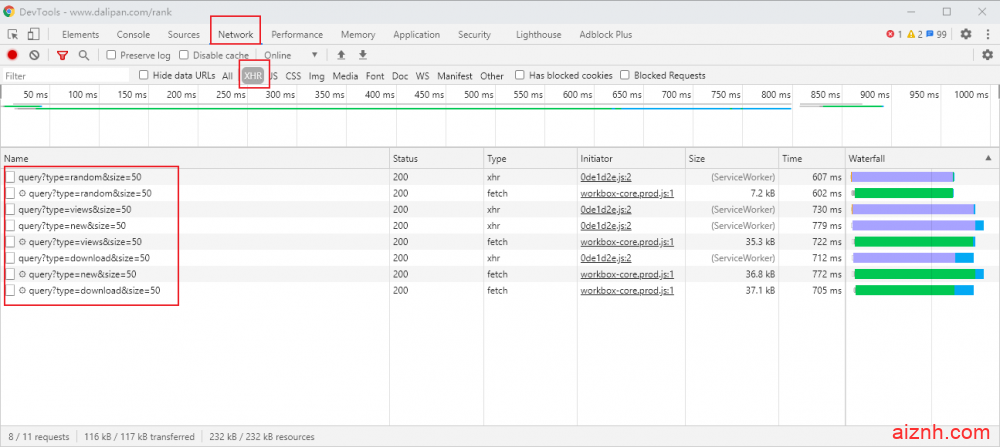Tick the Hide data URLs checkbox

[144, 75]
